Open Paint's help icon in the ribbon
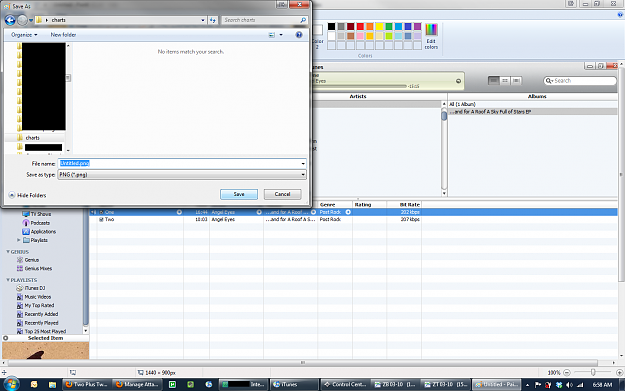 coord(620,15)
